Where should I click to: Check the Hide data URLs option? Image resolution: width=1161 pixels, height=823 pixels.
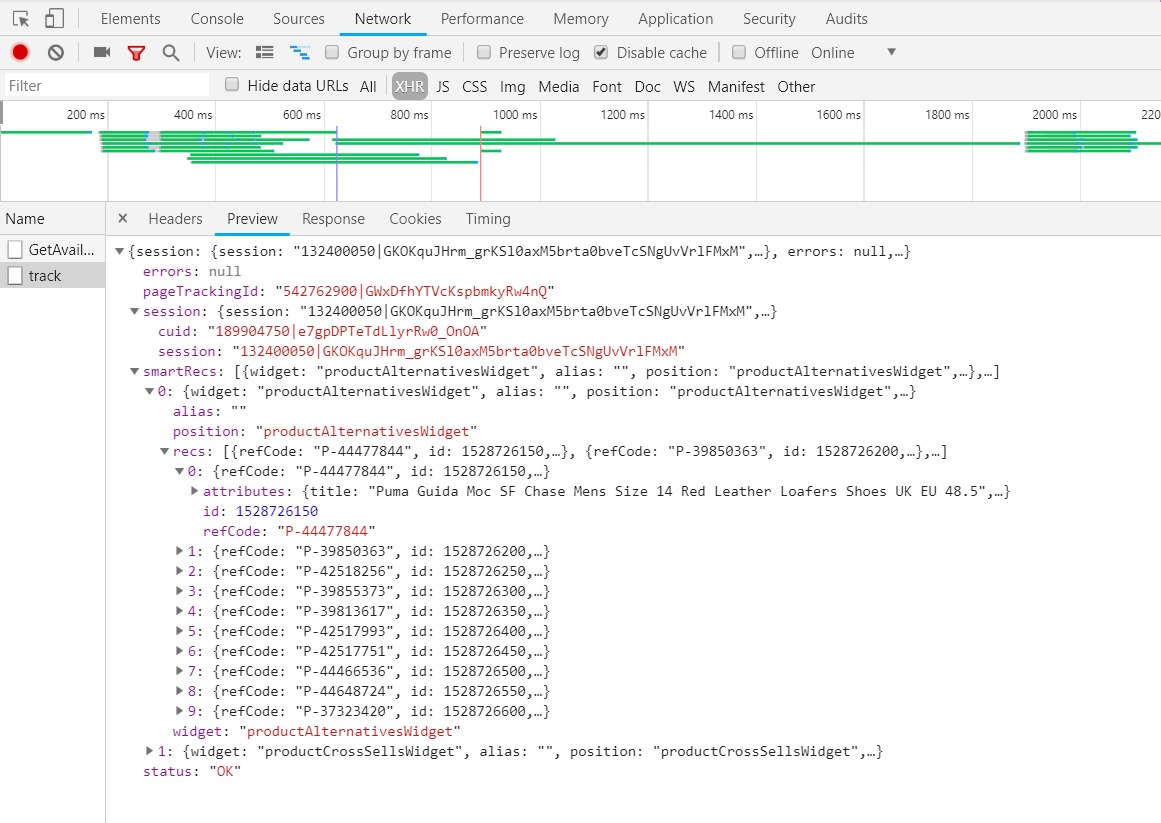tap(232, 86)
